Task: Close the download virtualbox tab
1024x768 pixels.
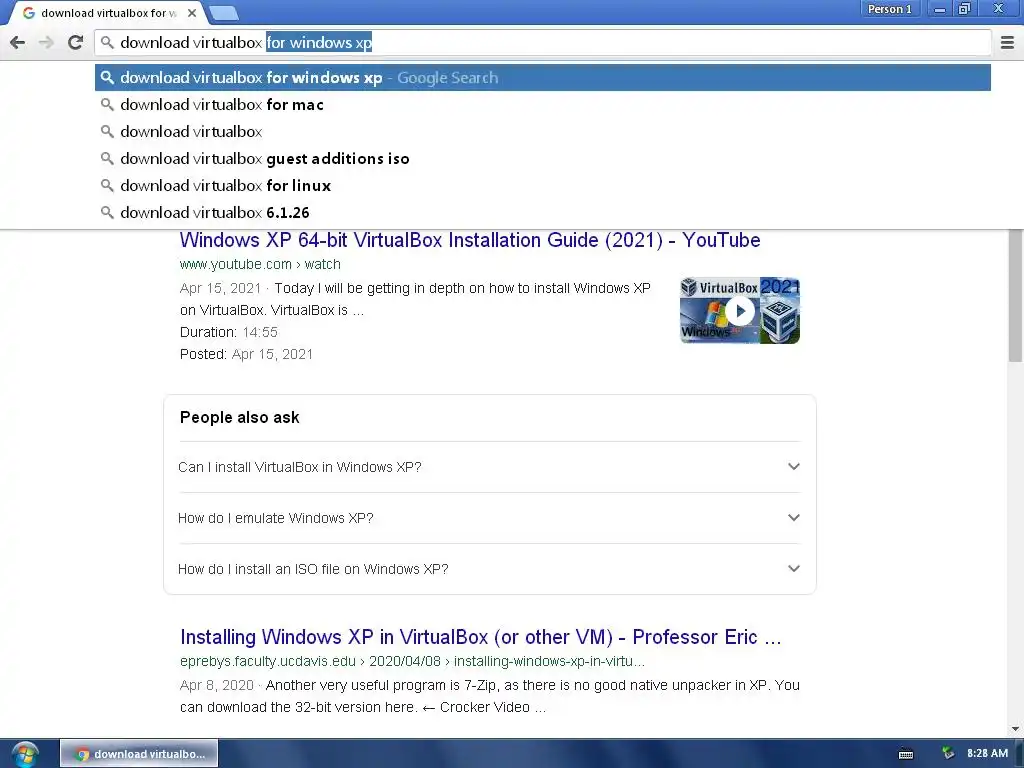Action: pyautogui.click(x=192, y=12)
